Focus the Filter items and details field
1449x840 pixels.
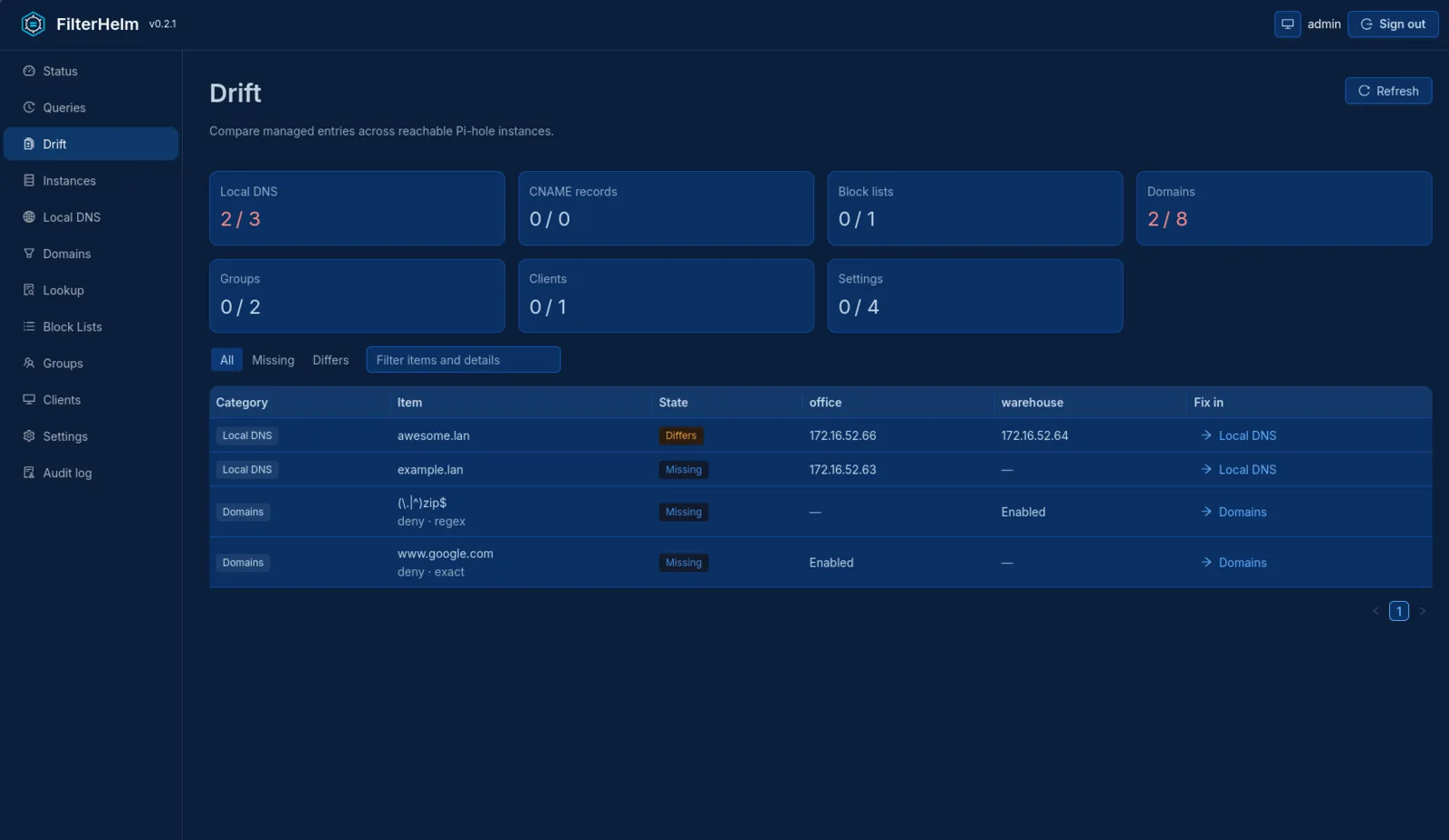[x=463, y=359]
